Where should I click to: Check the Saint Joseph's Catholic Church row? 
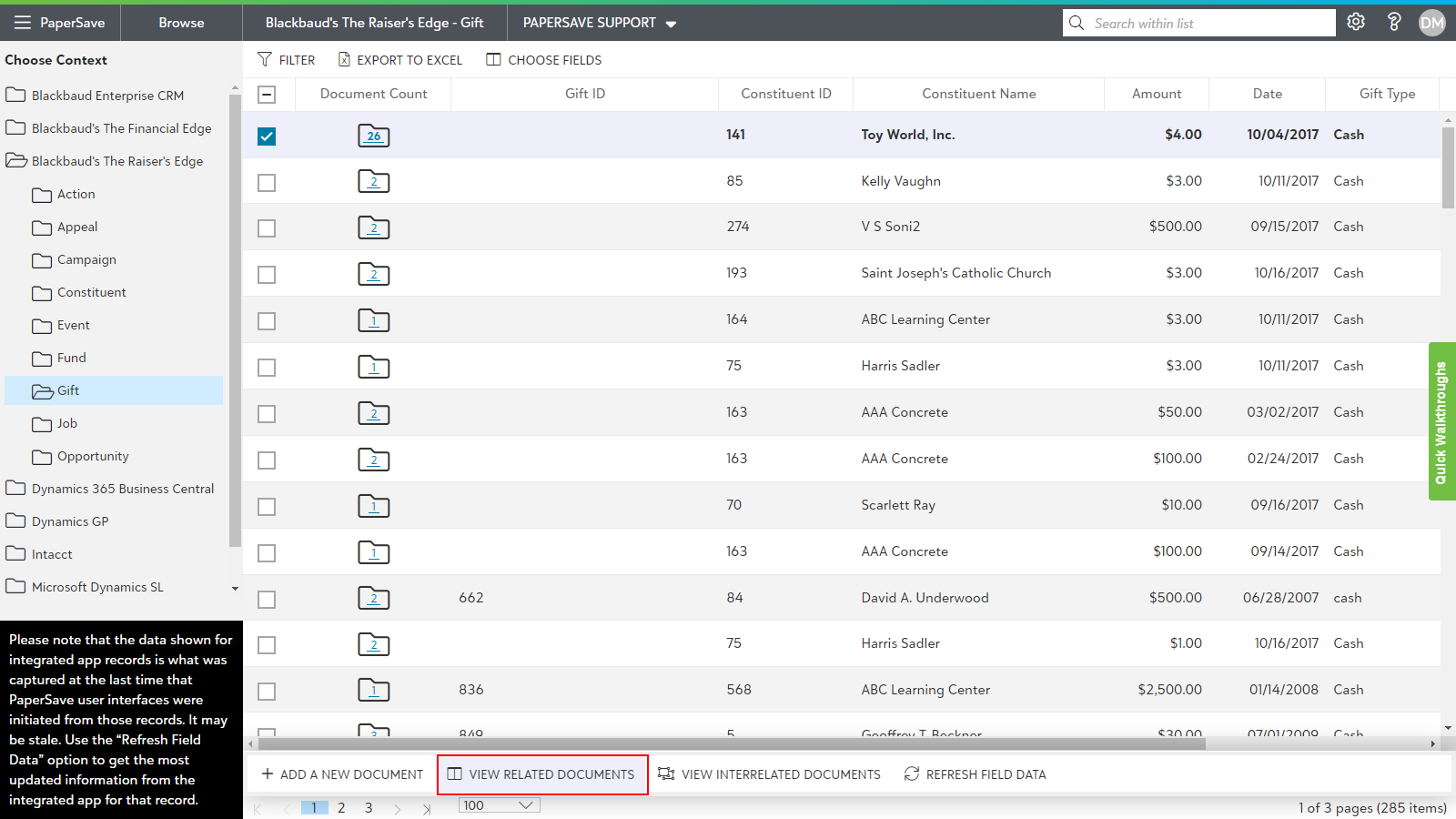pos(267,275)
